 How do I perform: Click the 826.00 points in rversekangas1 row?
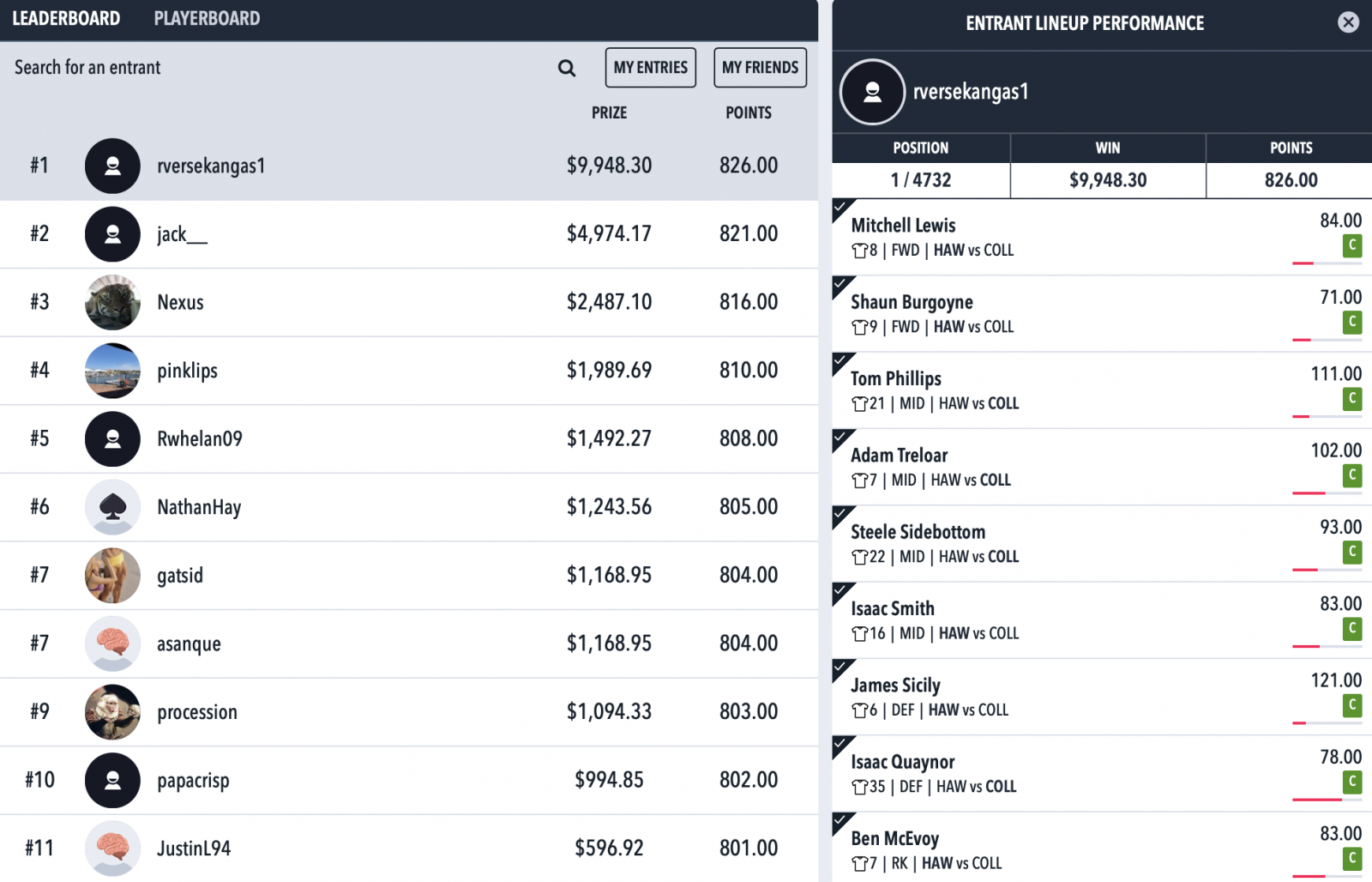pos(749,166)
